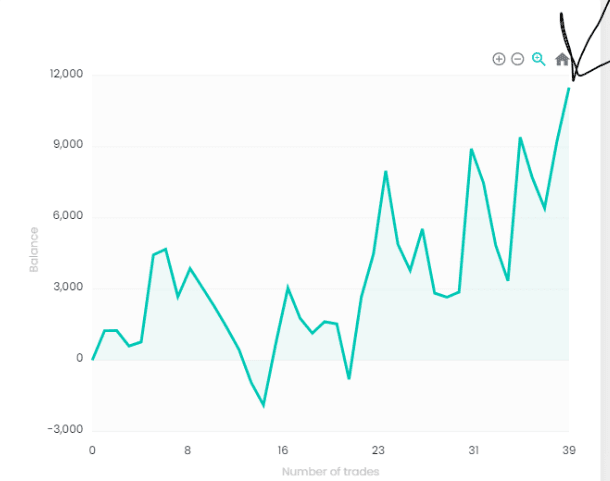Click the zoom out minus icon
This screenshot has height=481, width=610.
(517, 59)
